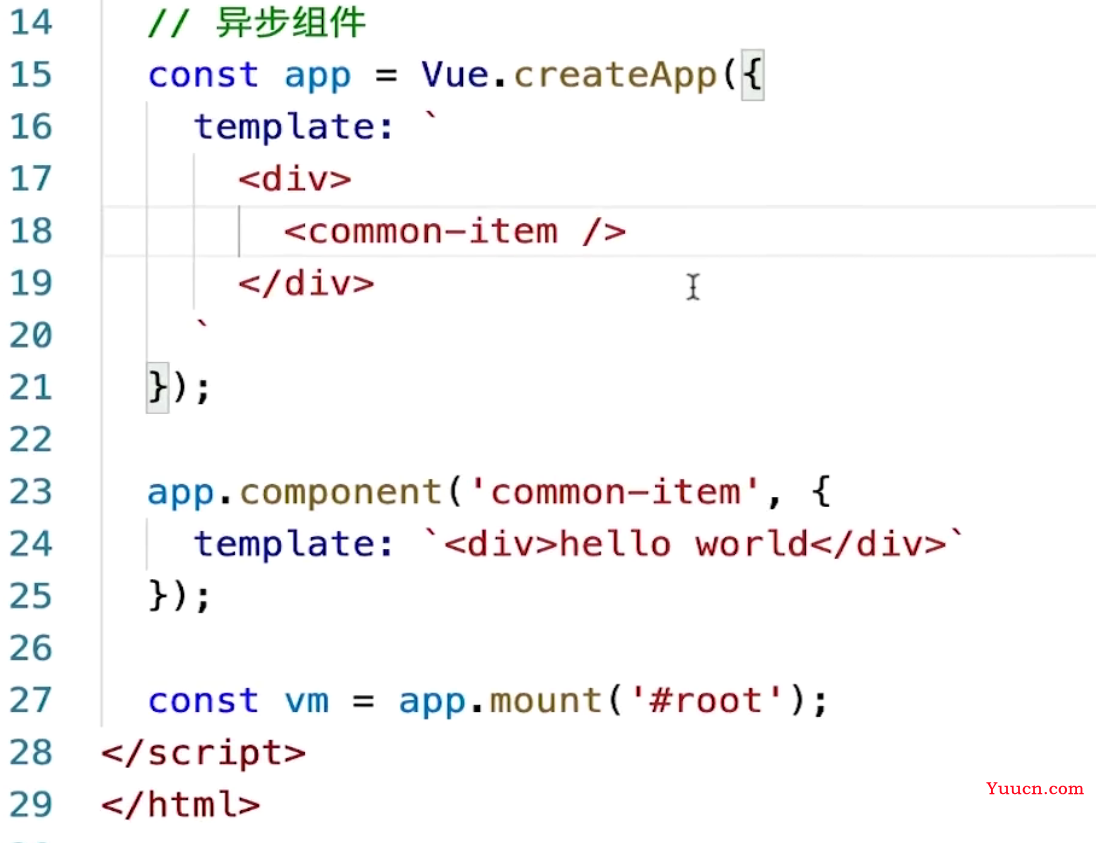
Task: Click line number 15 in the gutter
Action: tap(31, 75)
